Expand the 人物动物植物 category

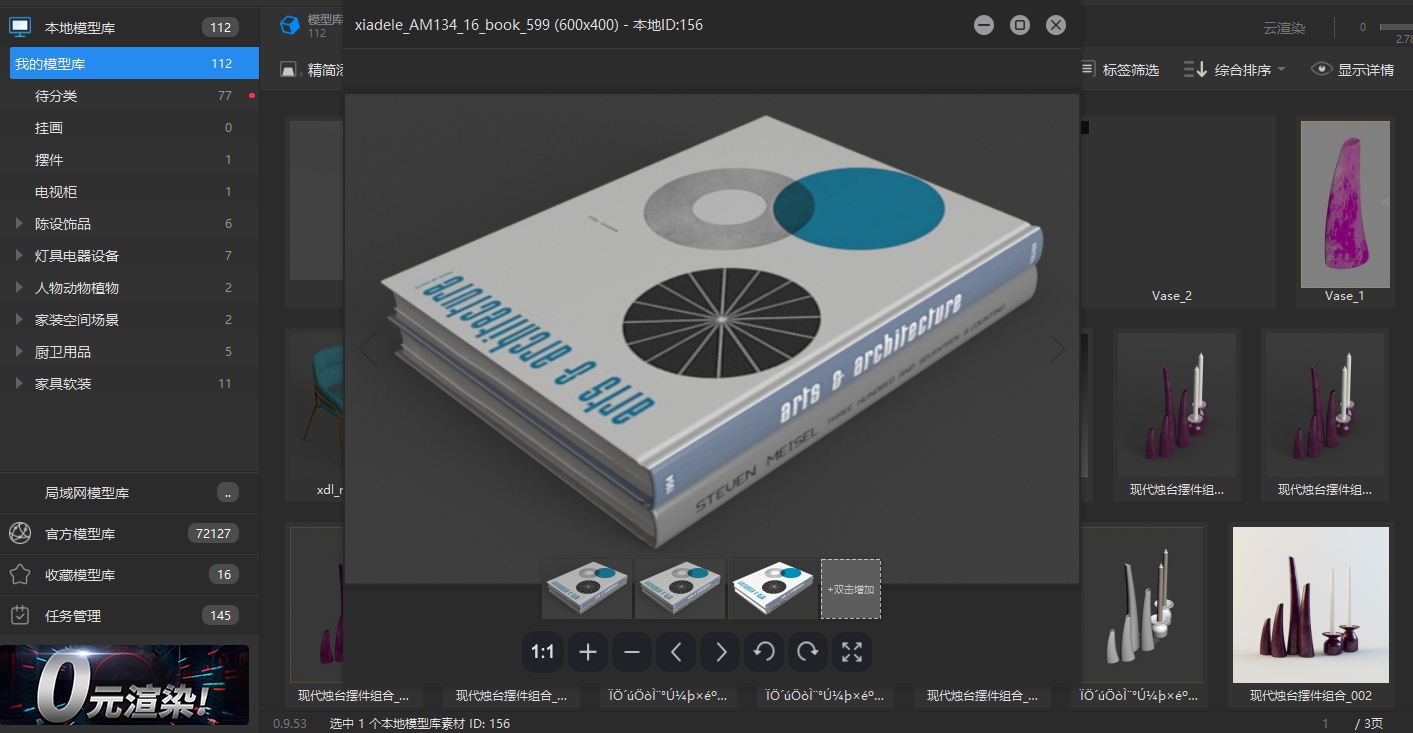pyautogui.click(x=19, y=287)
